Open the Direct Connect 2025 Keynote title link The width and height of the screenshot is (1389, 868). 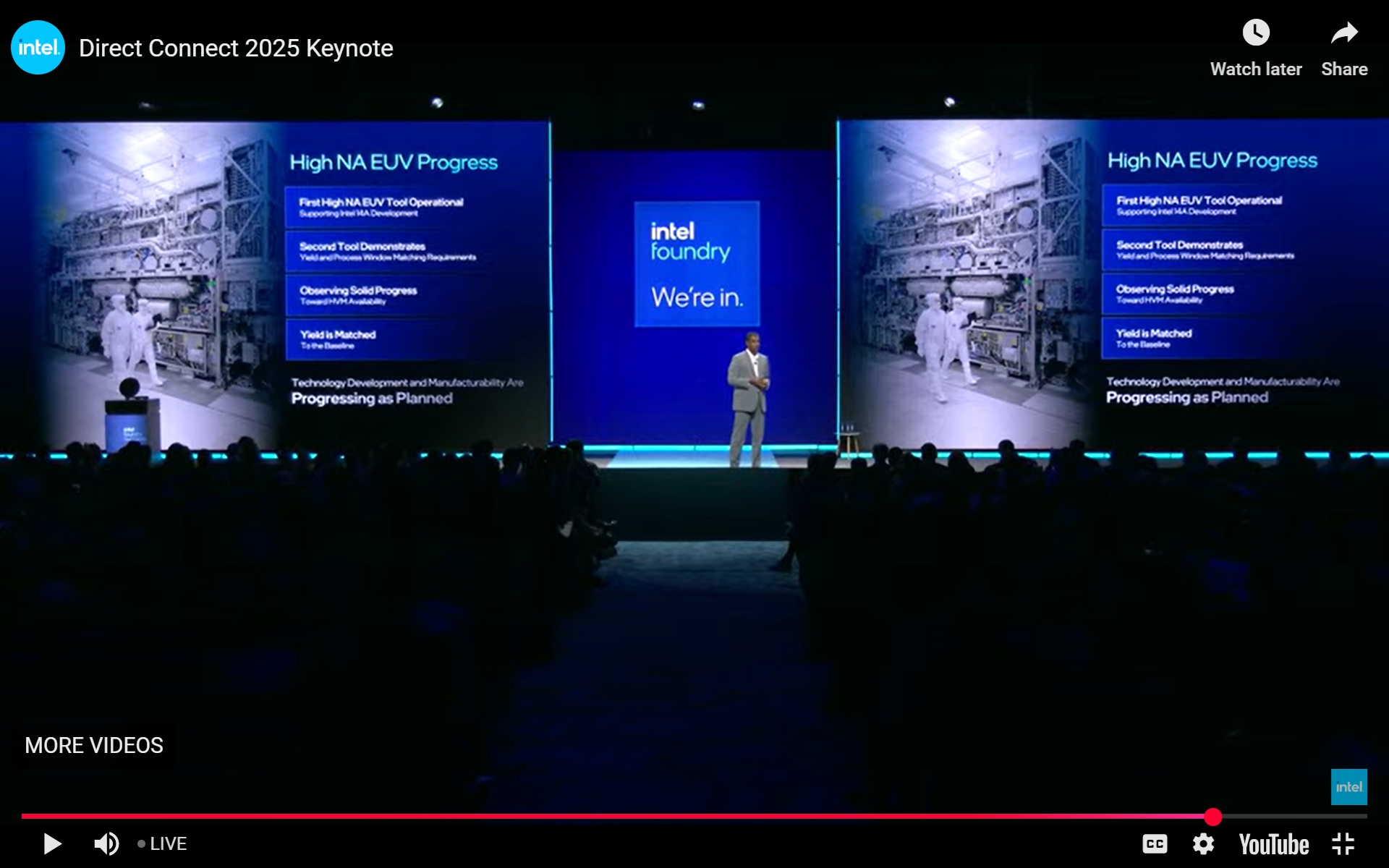coord(236,48)
